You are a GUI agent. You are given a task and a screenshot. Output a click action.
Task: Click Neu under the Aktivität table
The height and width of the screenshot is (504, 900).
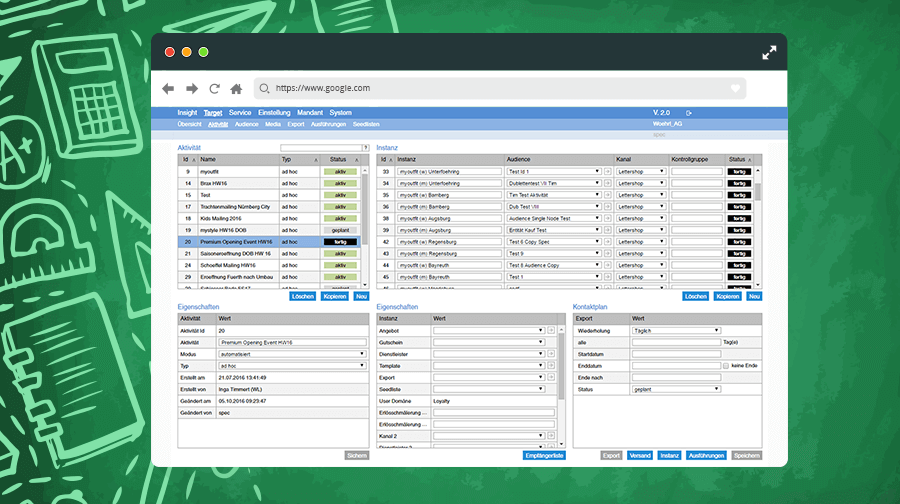361,297
